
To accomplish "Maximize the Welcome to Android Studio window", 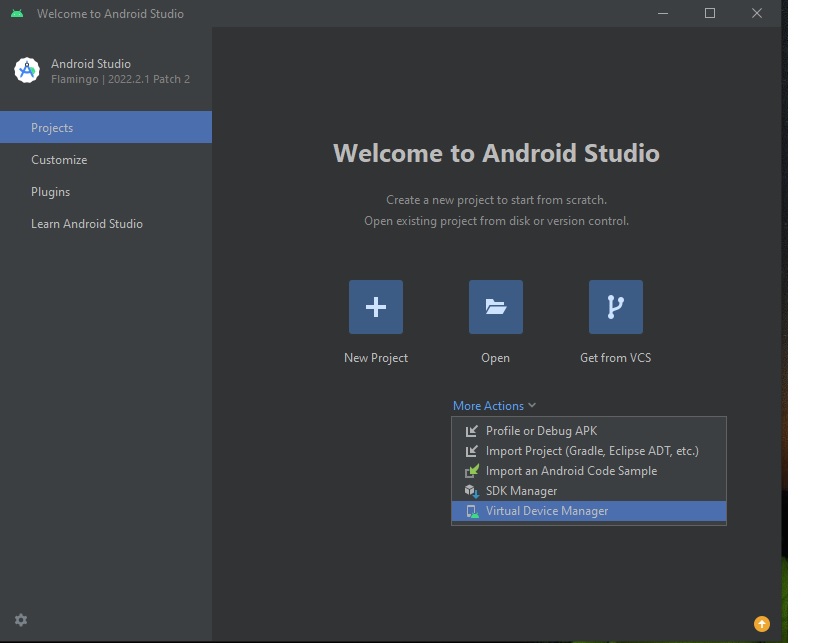I will coord(710,13).
